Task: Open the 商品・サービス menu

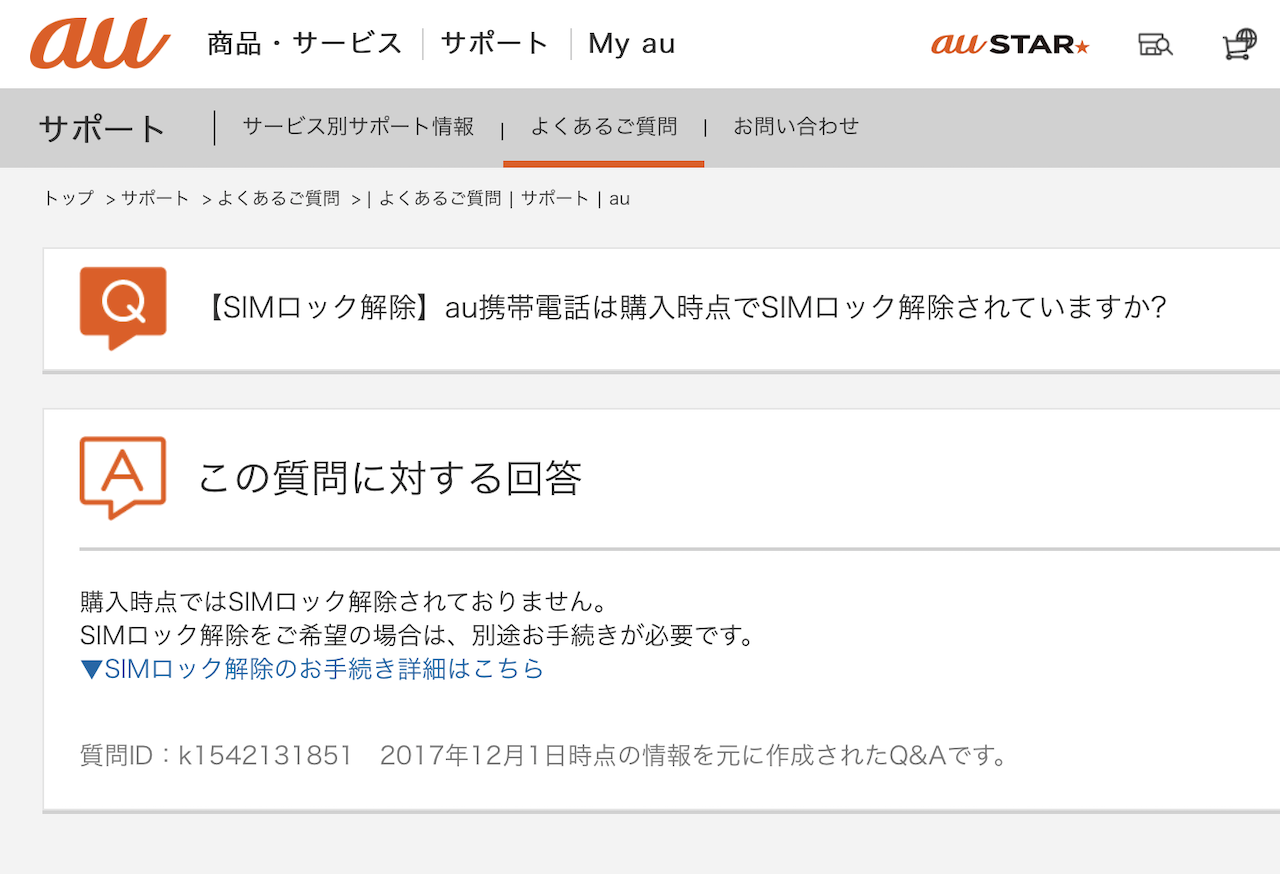Action: [304, 44]
